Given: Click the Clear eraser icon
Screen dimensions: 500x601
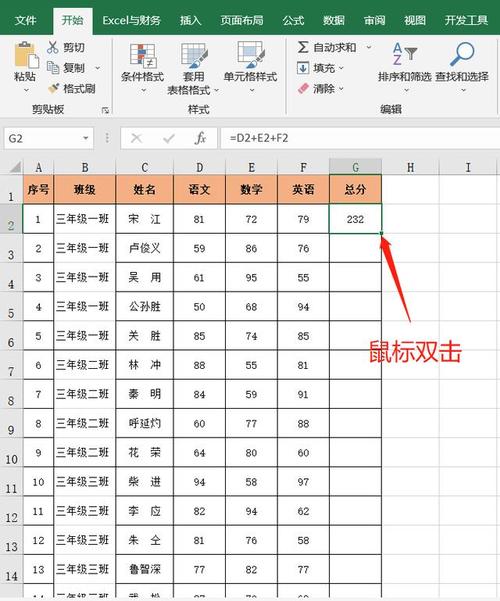Looking at the screenshot, I should (x=303, y=89).
